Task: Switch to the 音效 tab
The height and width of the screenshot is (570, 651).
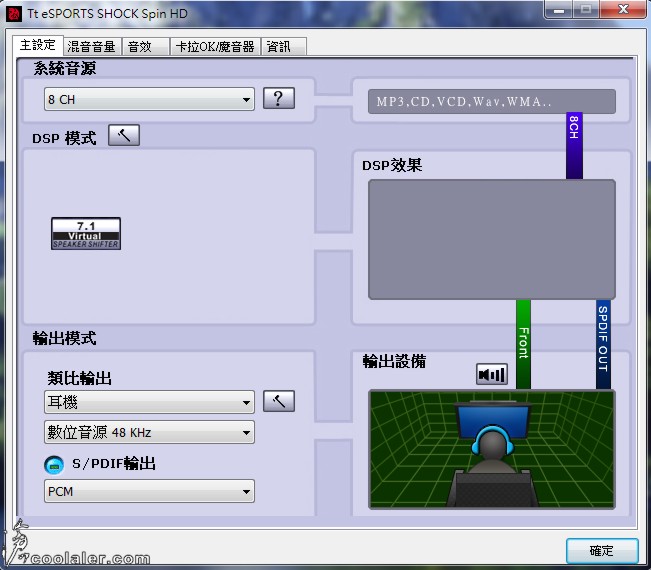Action: 145,46
